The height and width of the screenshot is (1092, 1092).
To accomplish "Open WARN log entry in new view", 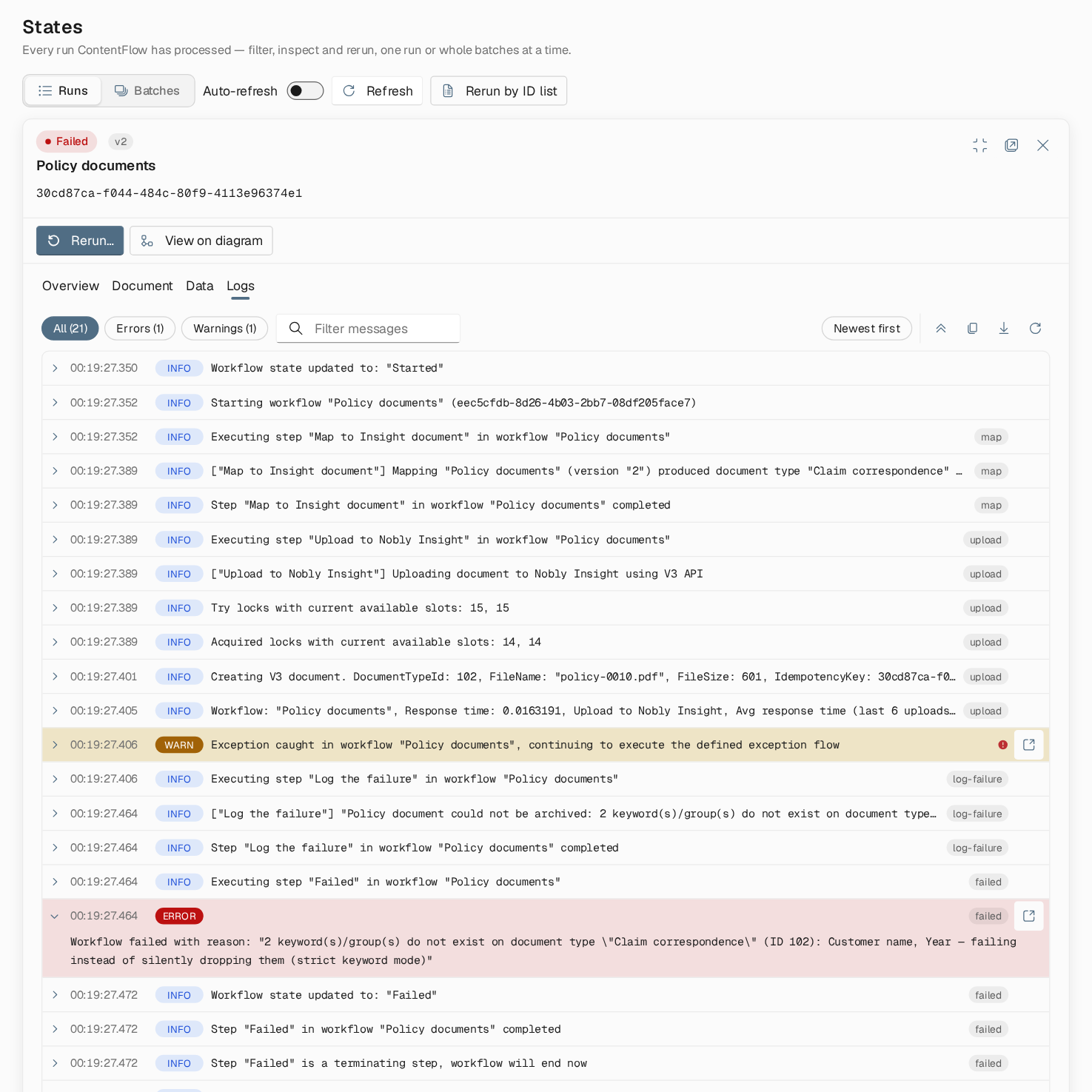I will pos(1028,745).
